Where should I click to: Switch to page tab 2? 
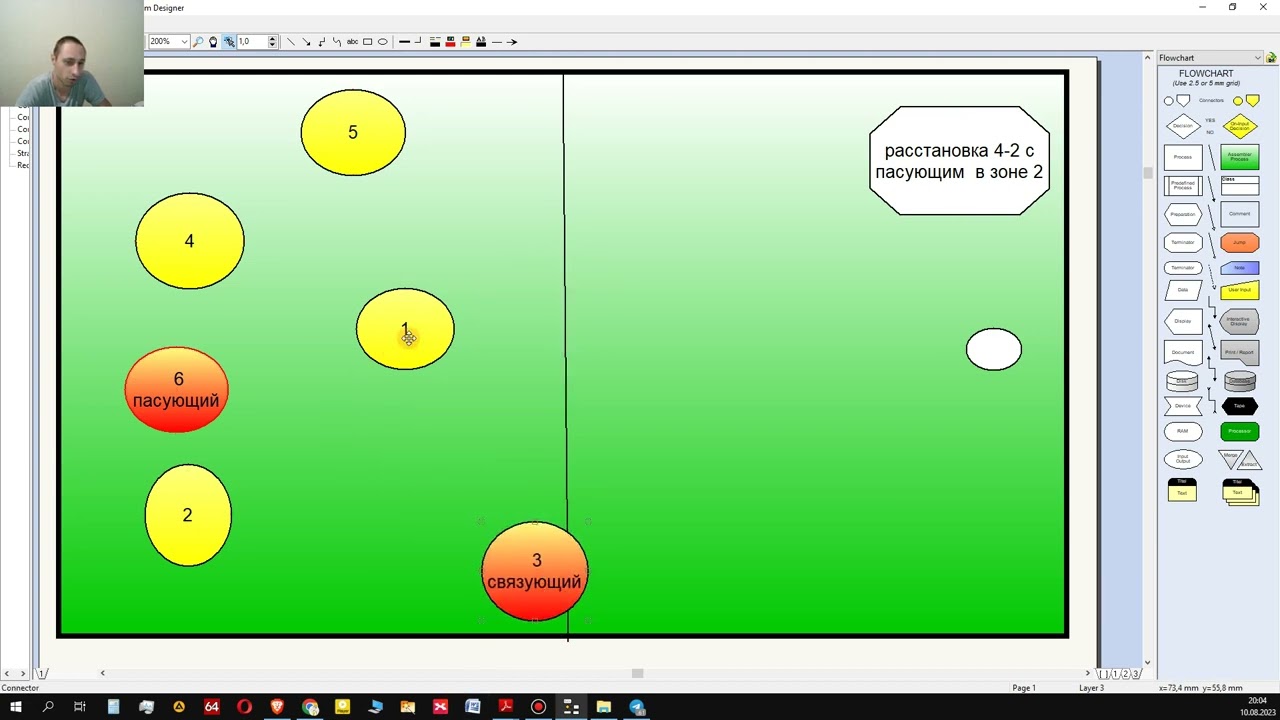[x=1125, y=674]
